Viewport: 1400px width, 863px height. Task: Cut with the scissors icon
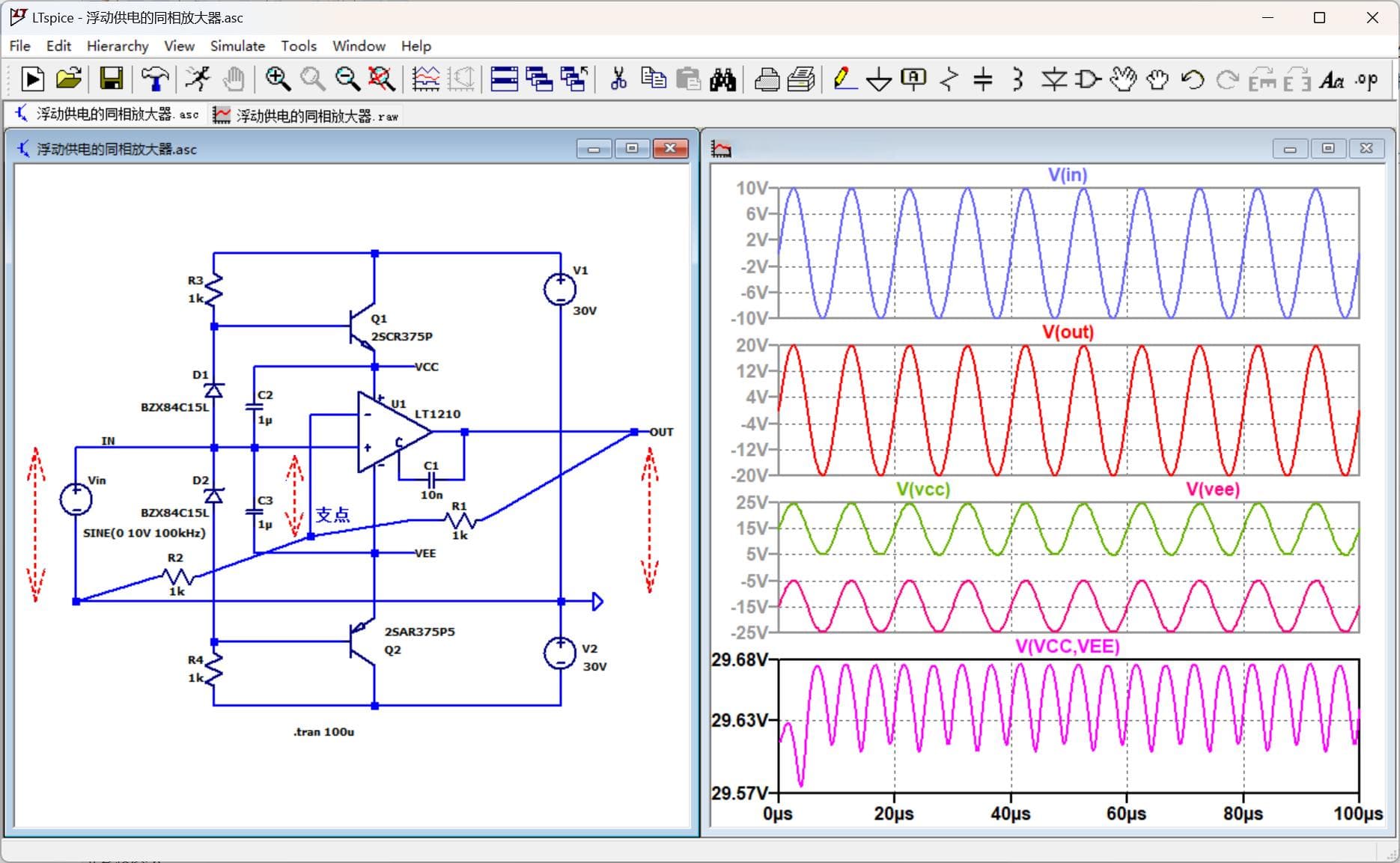[618, 79]
